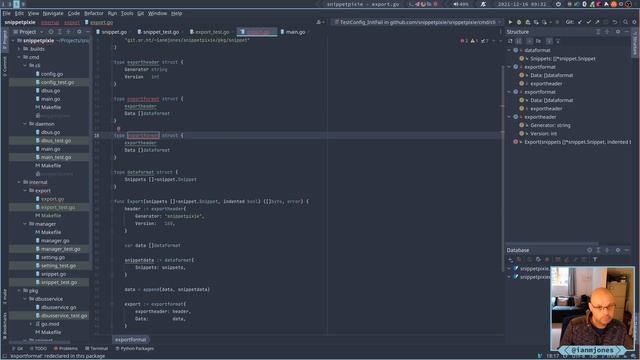Open Database panel settings gear
This screenshot has height=360, width=640.
click(618, 250)
